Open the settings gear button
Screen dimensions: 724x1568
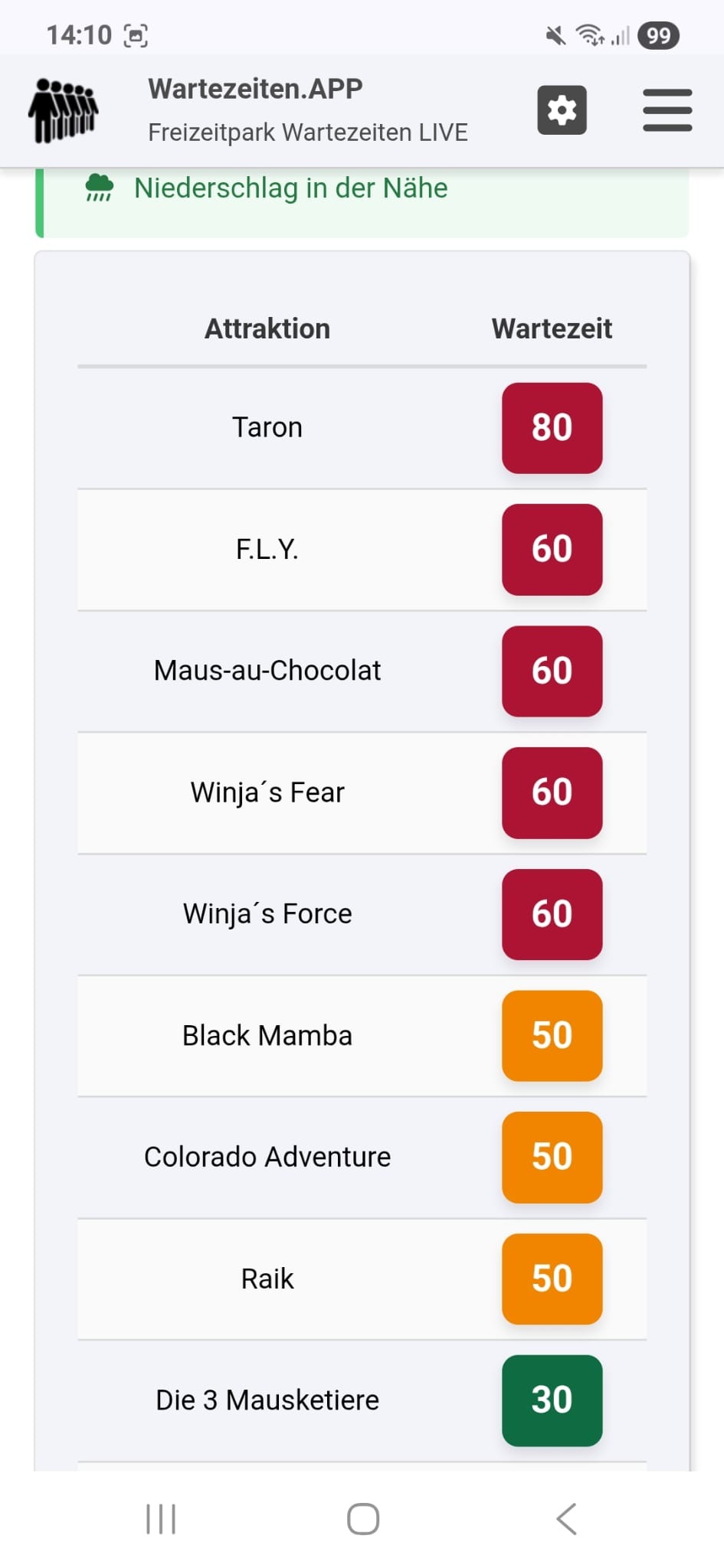coord(562,110)
